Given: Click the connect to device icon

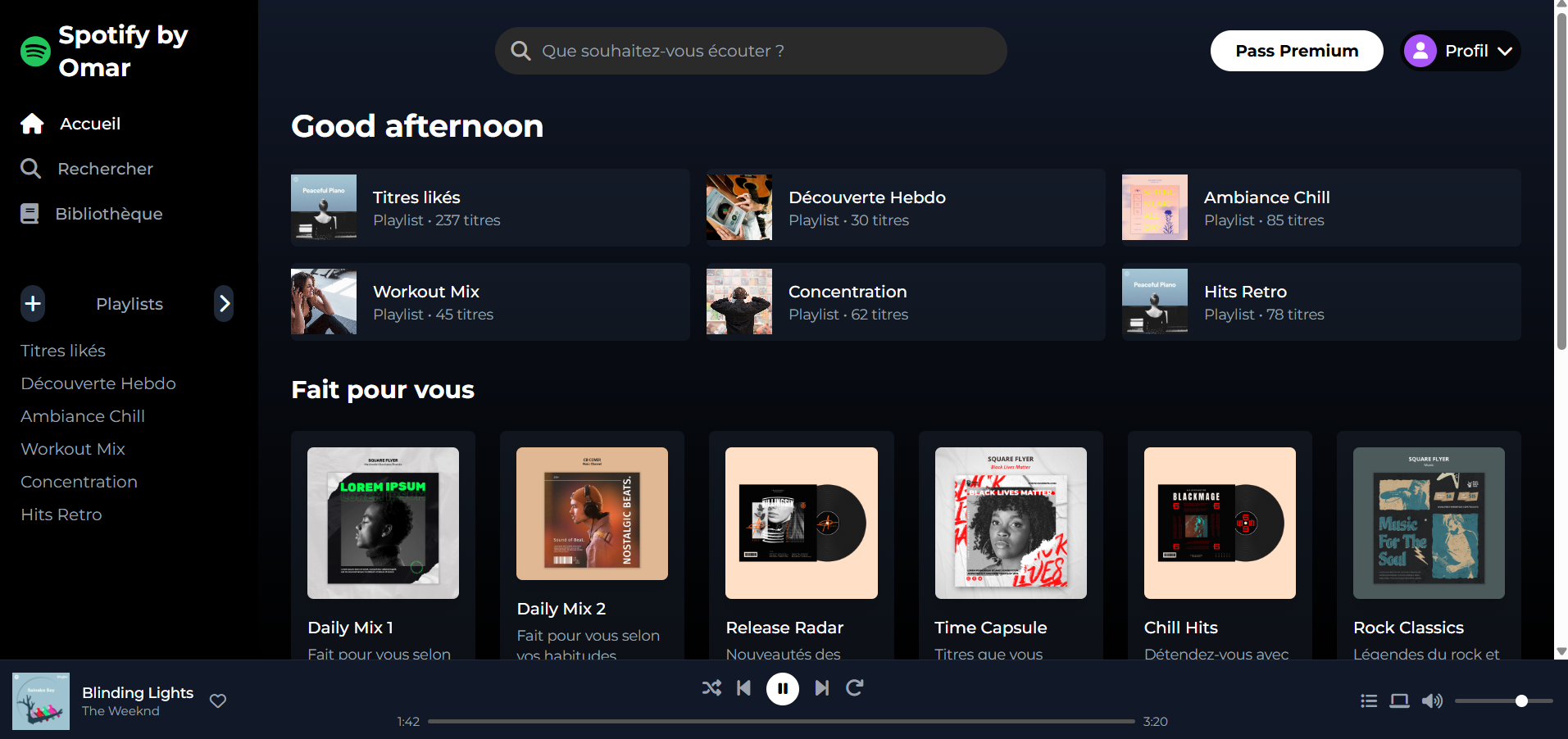Looking at the screenshot, I should [1399, 700].
